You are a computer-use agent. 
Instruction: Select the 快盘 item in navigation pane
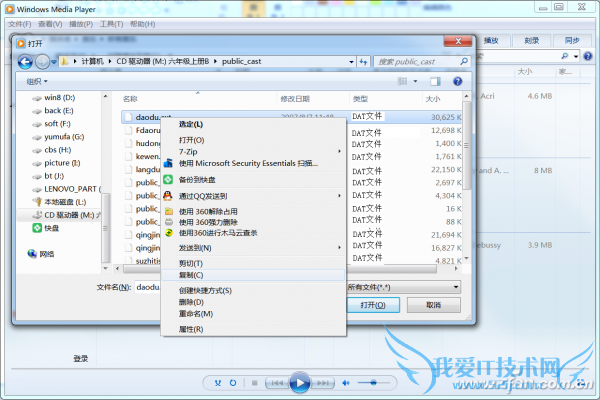click(46, 228)
